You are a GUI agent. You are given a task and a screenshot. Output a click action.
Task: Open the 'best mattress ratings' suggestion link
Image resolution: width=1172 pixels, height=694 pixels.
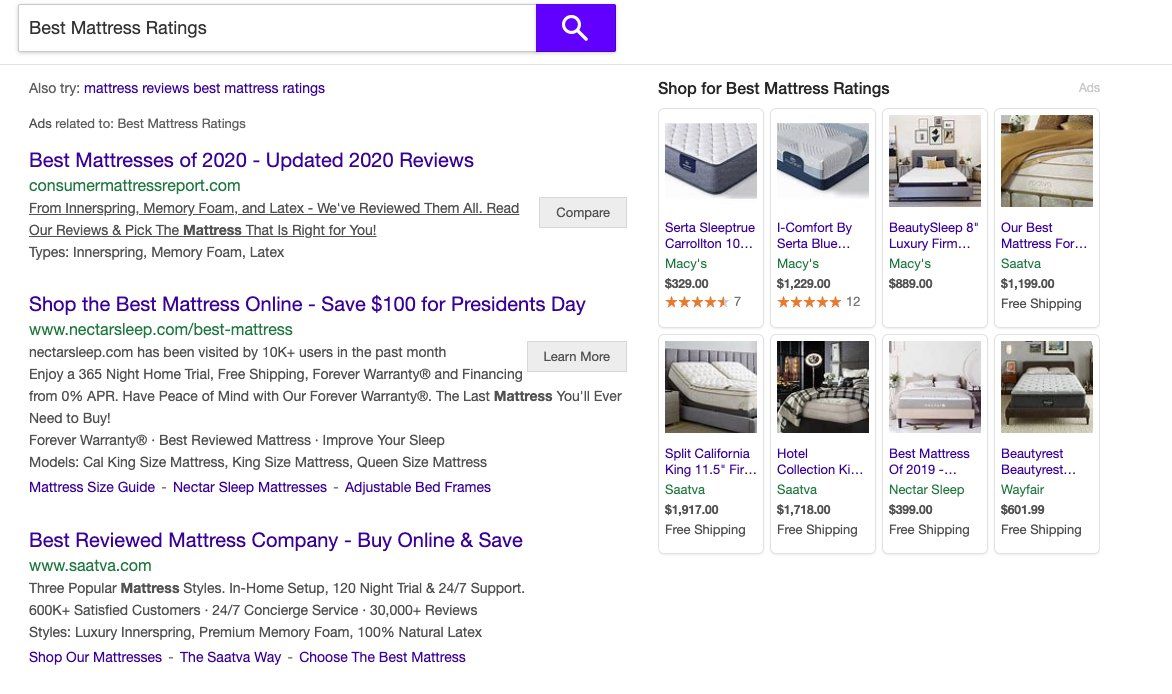coord(259,88)
